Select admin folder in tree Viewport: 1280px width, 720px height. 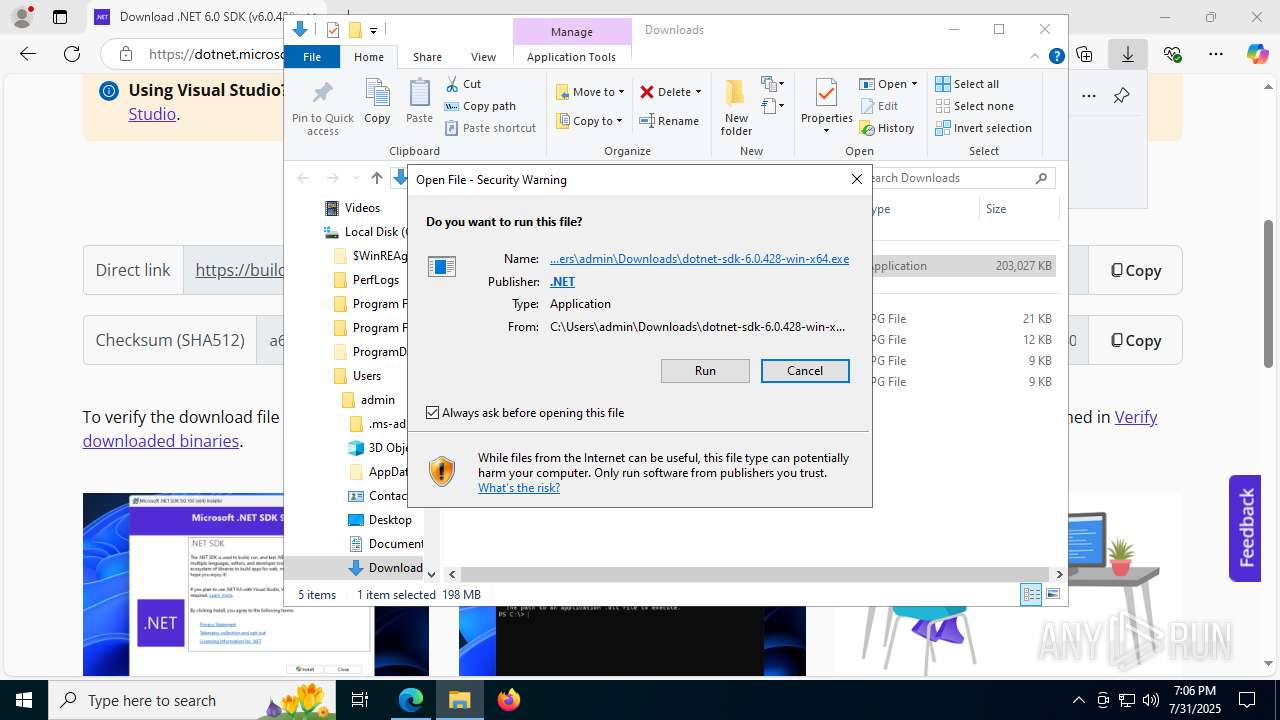368,400
